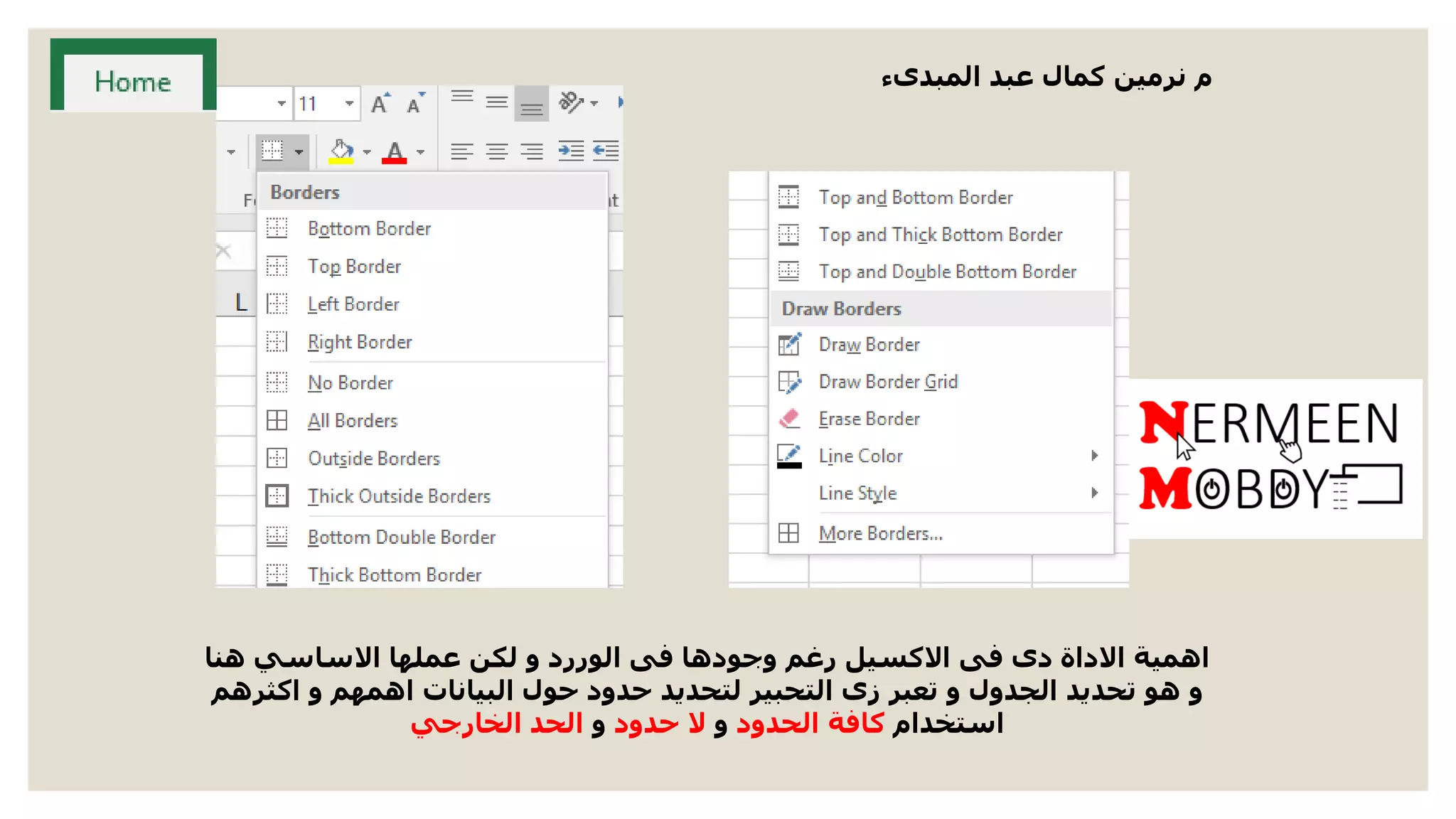Screen dimensions: 1456x819
Task: Select Top and Double Bottom Border
Action: 941,271
